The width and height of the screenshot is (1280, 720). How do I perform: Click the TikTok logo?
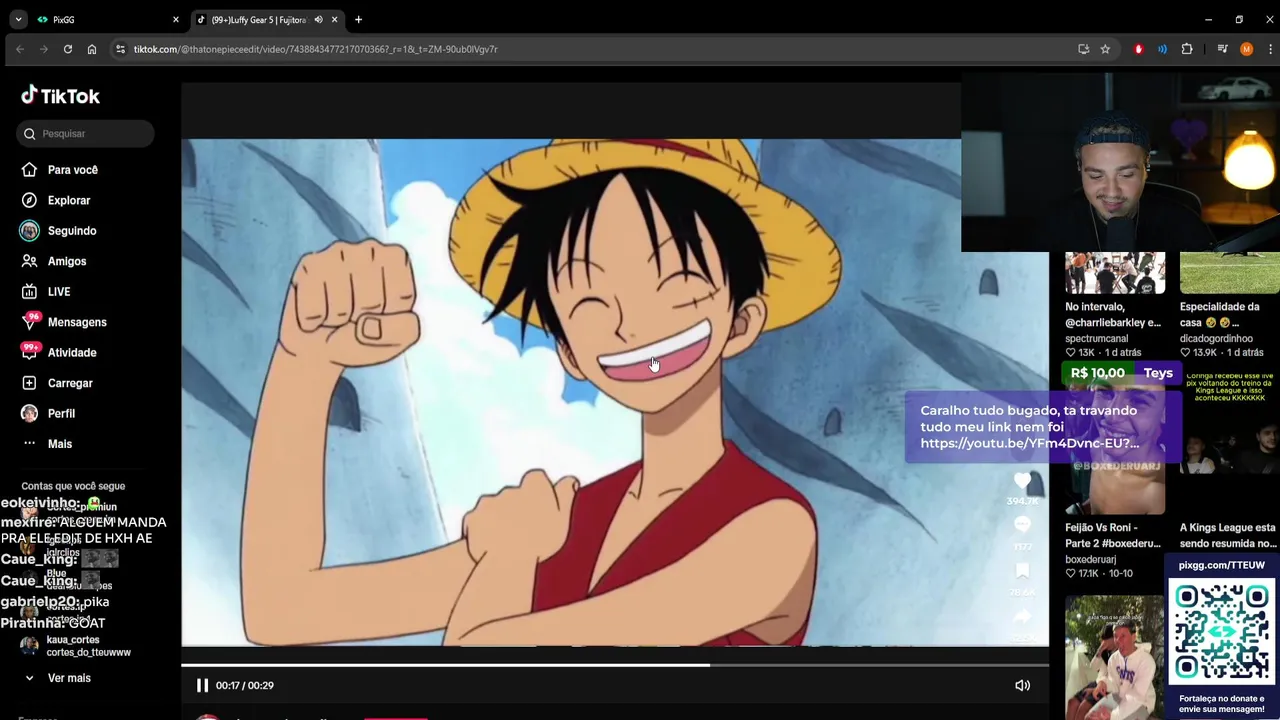(61, 96)
